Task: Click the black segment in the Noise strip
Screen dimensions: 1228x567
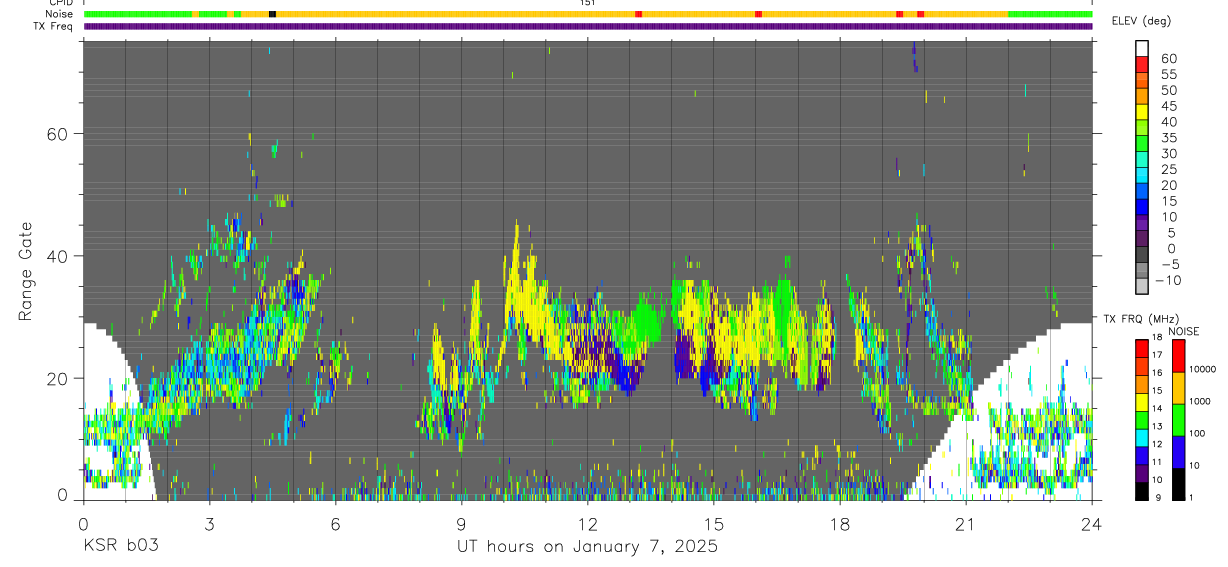Action: 272,14
